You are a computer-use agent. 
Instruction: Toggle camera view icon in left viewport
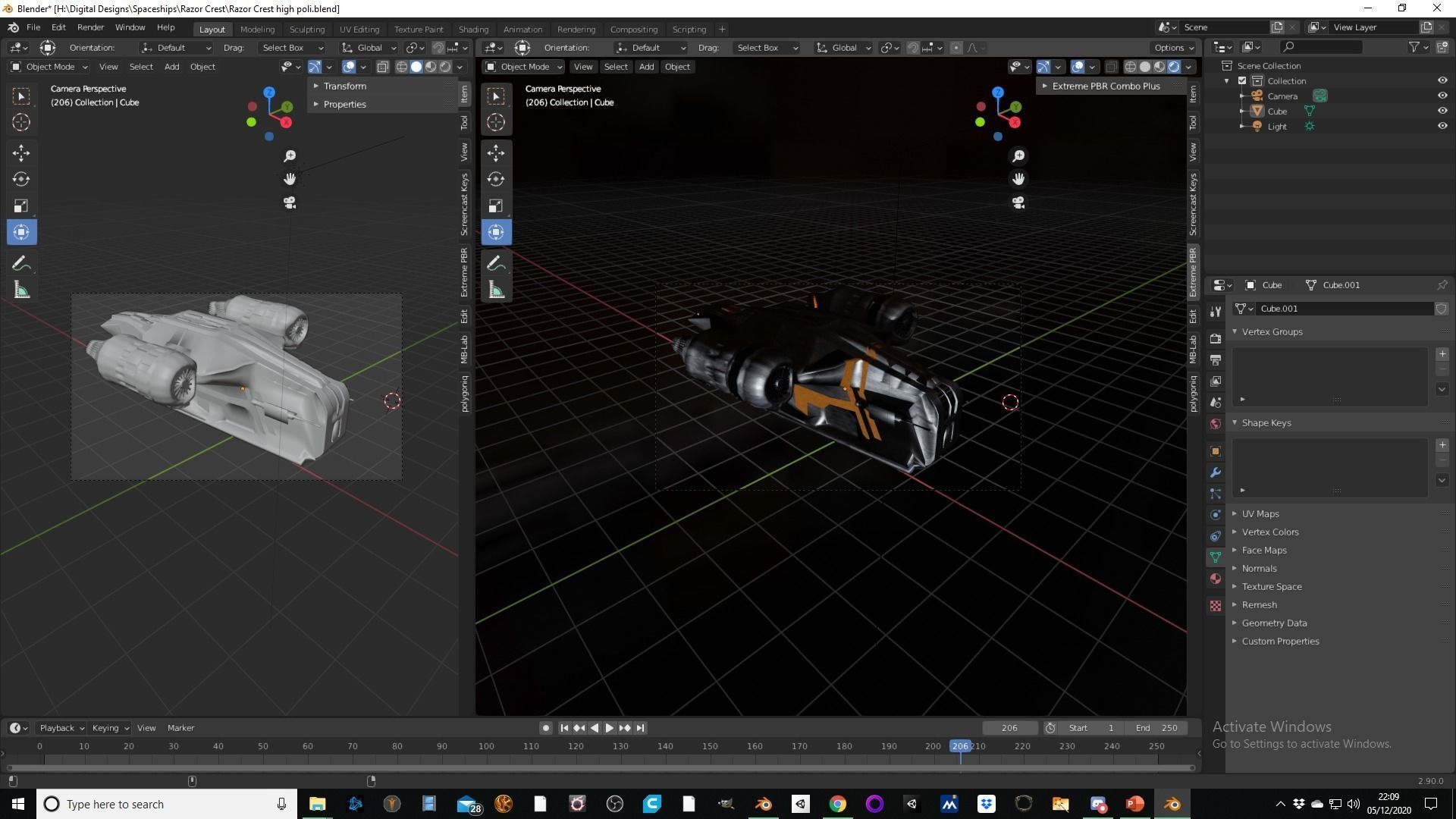tap(290, 202)
